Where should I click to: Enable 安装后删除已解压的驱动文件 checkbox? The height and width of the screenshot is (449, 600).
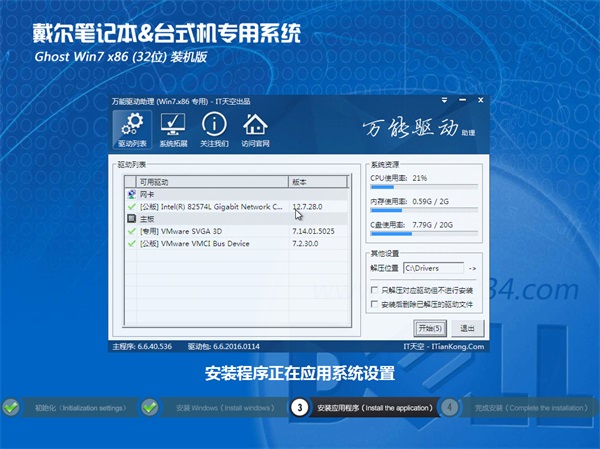pyautogui.click(x=374, y=303)
